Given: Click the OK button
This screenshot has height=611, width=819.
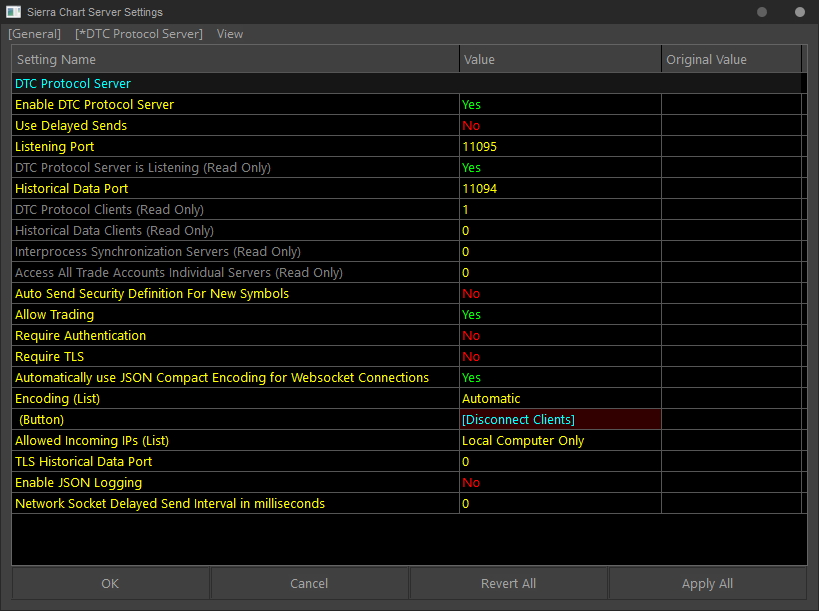Looking at the screenshot, I should 110,583.
